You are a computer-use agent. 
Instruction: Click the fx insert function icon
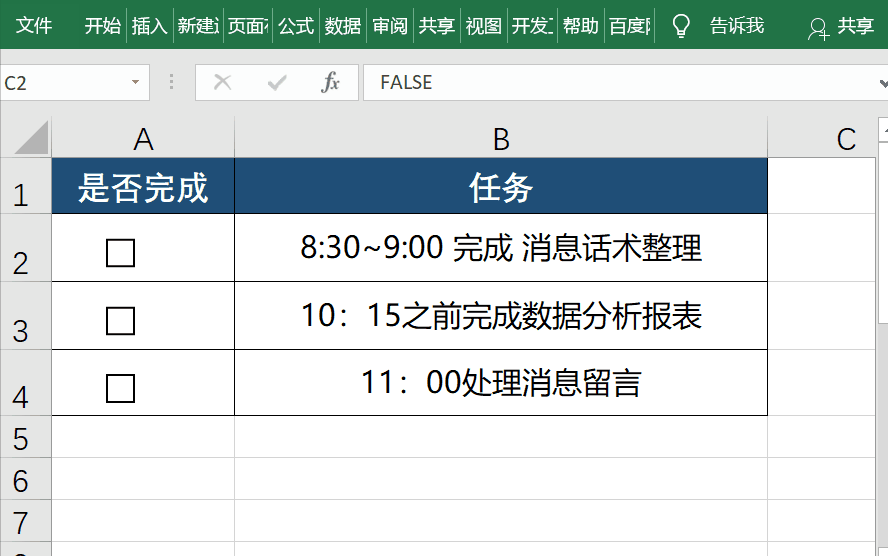(330, 83)
